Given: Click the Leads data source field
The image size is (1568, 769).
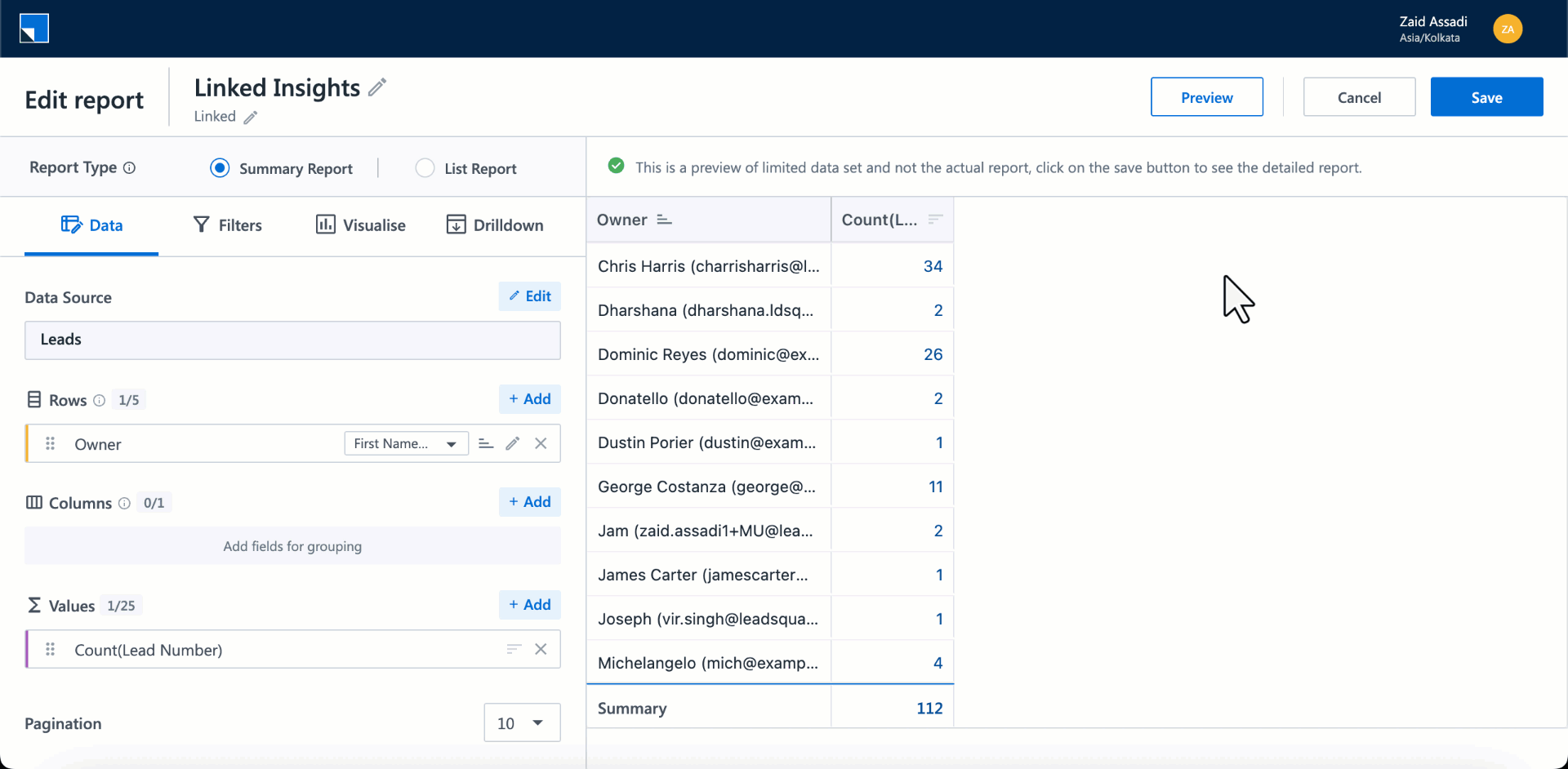Looking at the screenshot, I should pyautogui.click(x=292, y=340).
